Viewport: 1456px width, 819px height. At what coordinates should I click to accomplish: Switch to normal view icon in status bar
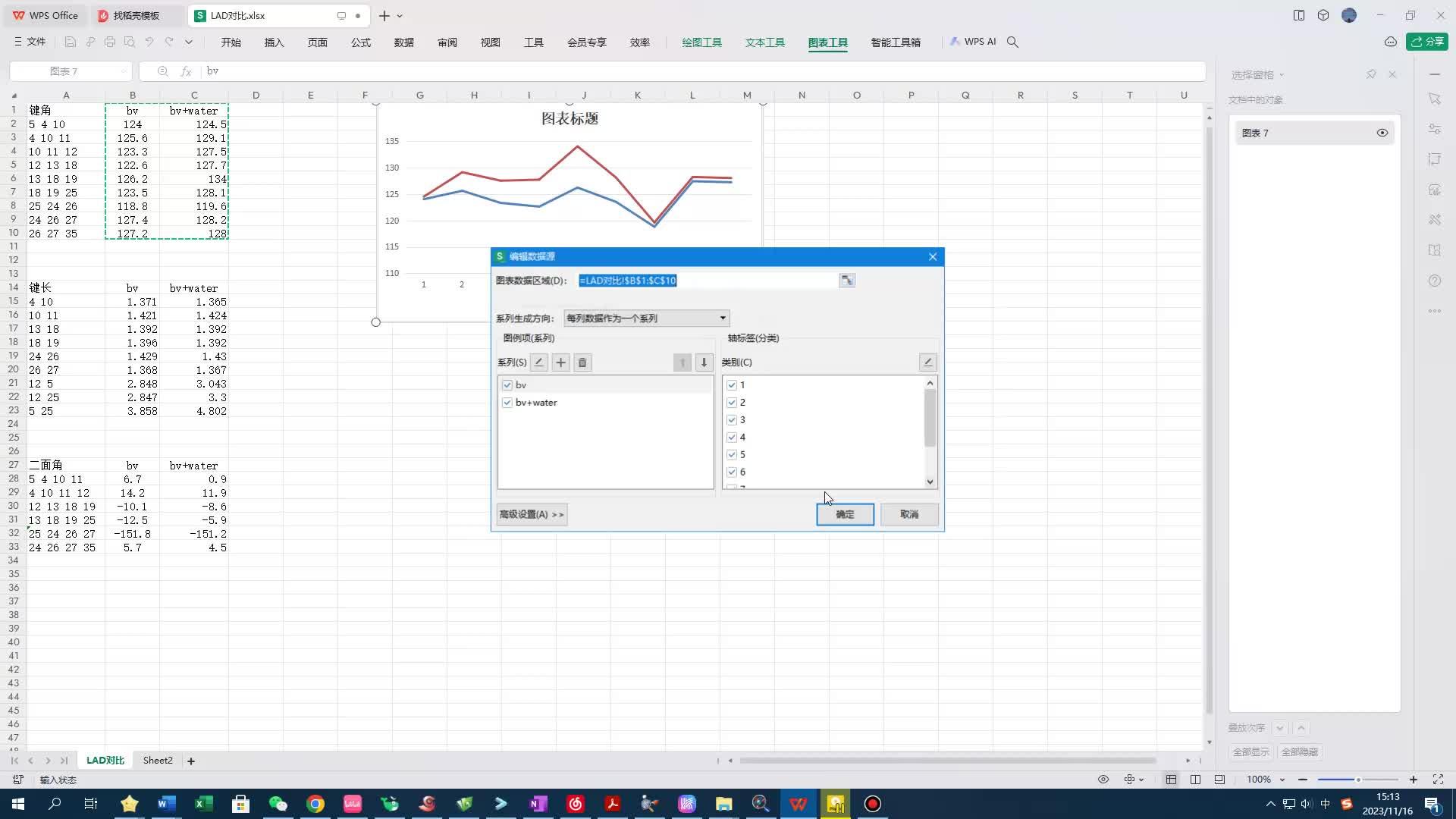tap(1171, 780)
